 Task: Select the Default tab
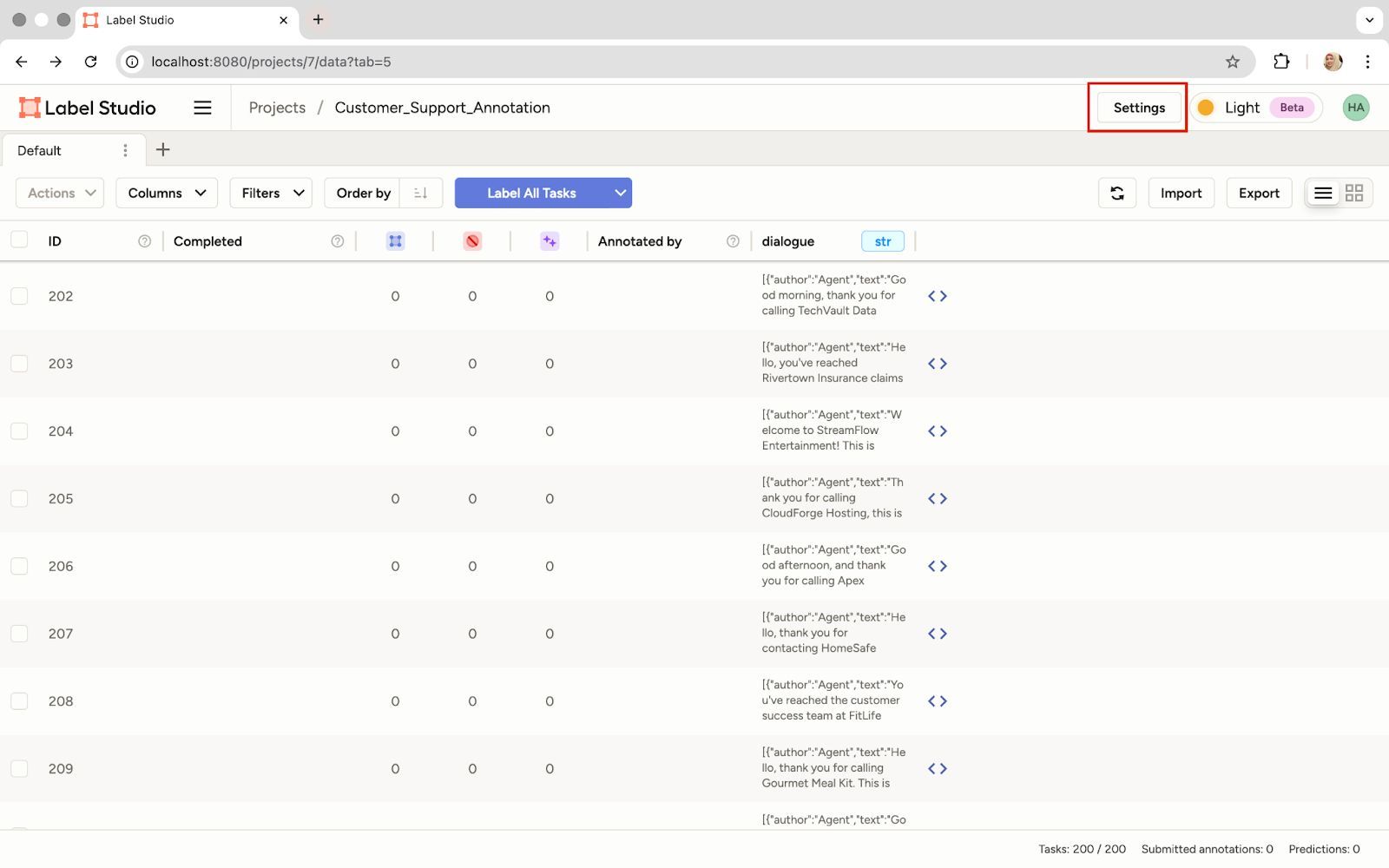pyautogui.click(x=40, y=150)
